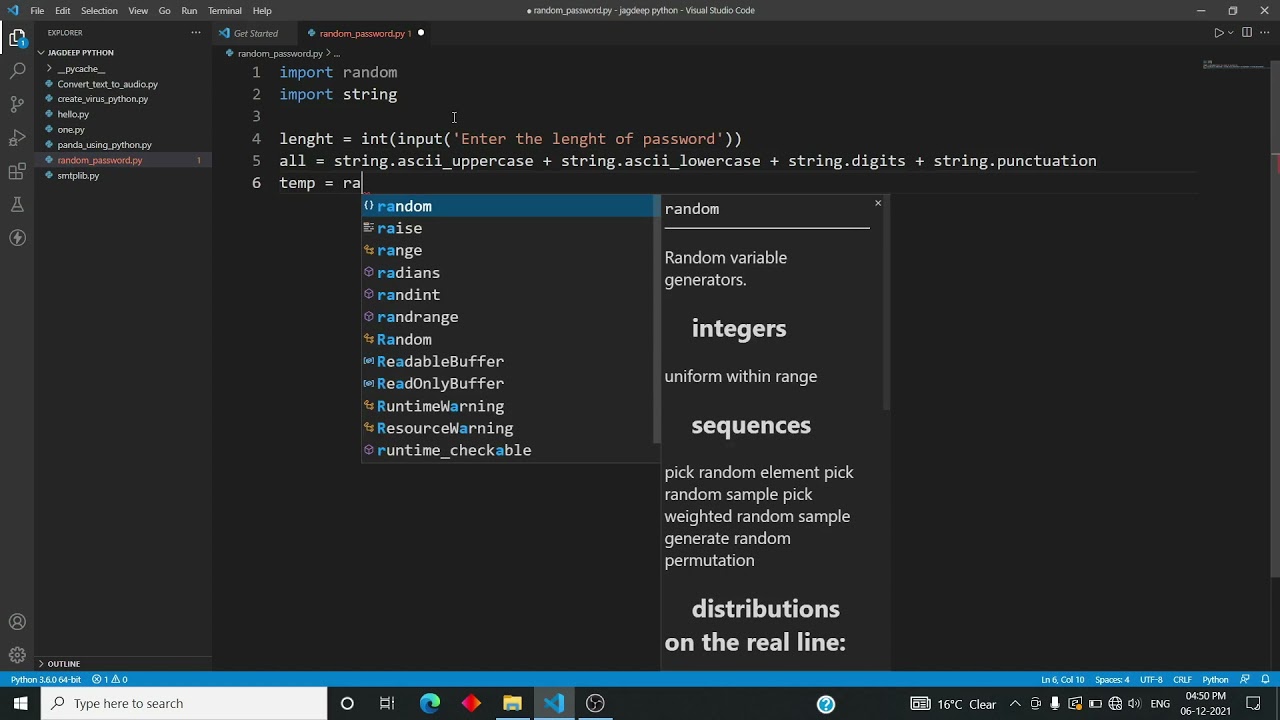Select Python 3.6.0 64-bit interpreter
The height and width of the screenshot is (720, 1280).
click(x=46, y=680)
